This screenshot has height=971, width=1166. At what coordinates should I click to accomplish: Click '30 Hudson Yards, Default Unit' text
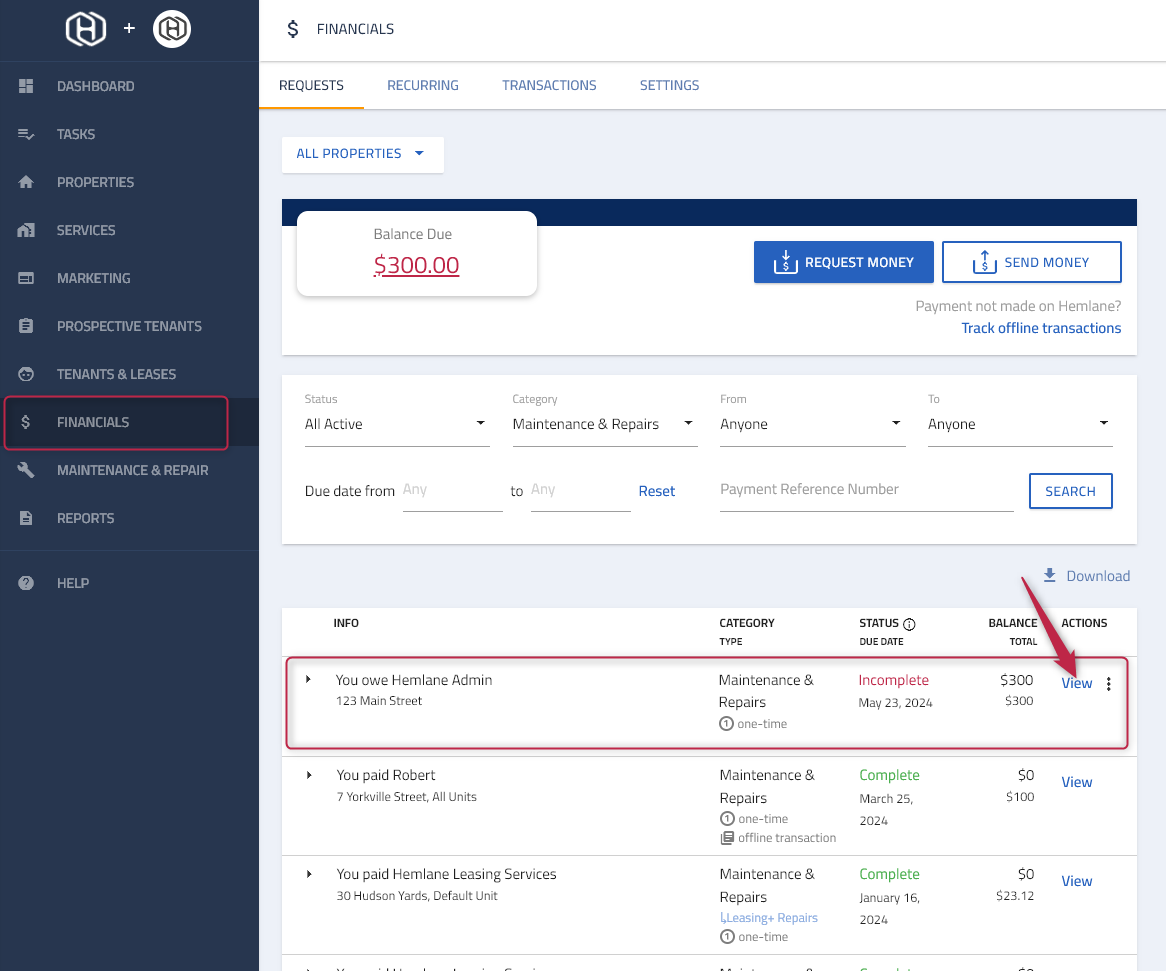(416, 896)
